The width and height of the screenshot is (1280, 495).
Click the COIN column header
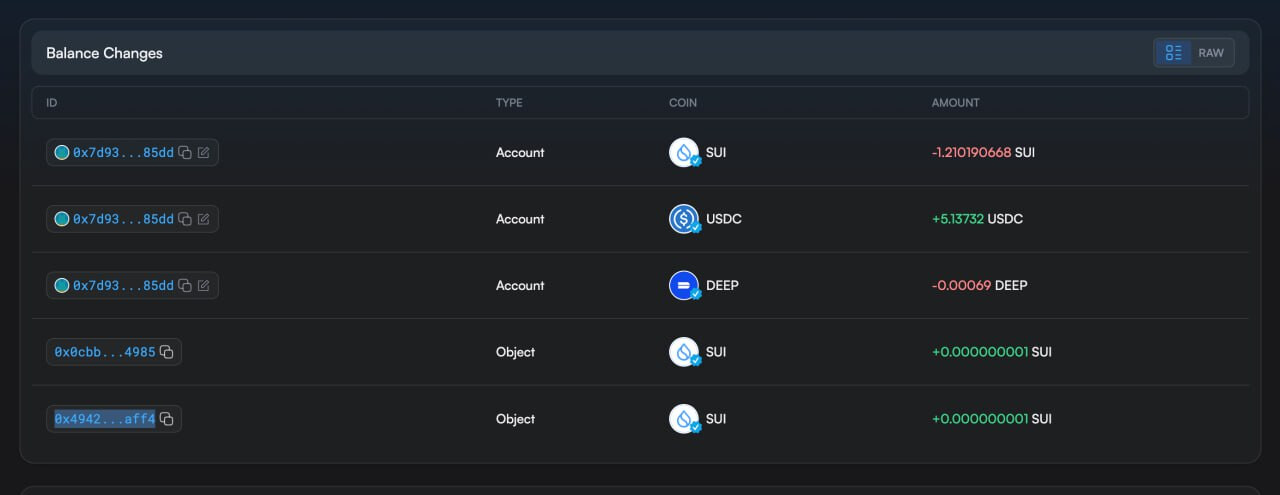click(x=683, y=103)
